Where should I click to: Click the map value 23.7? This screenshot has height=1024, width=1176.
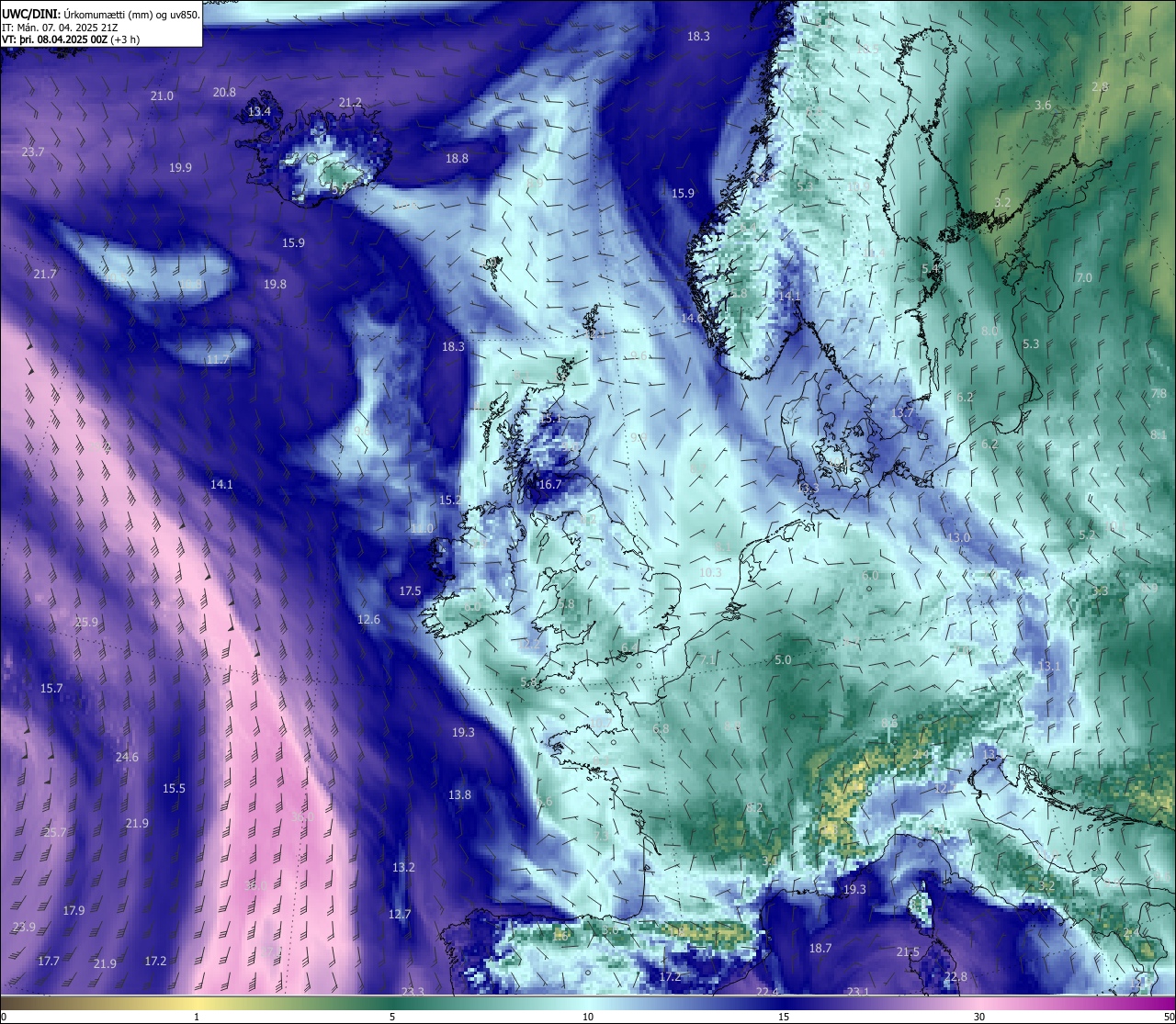pos(33,152)
